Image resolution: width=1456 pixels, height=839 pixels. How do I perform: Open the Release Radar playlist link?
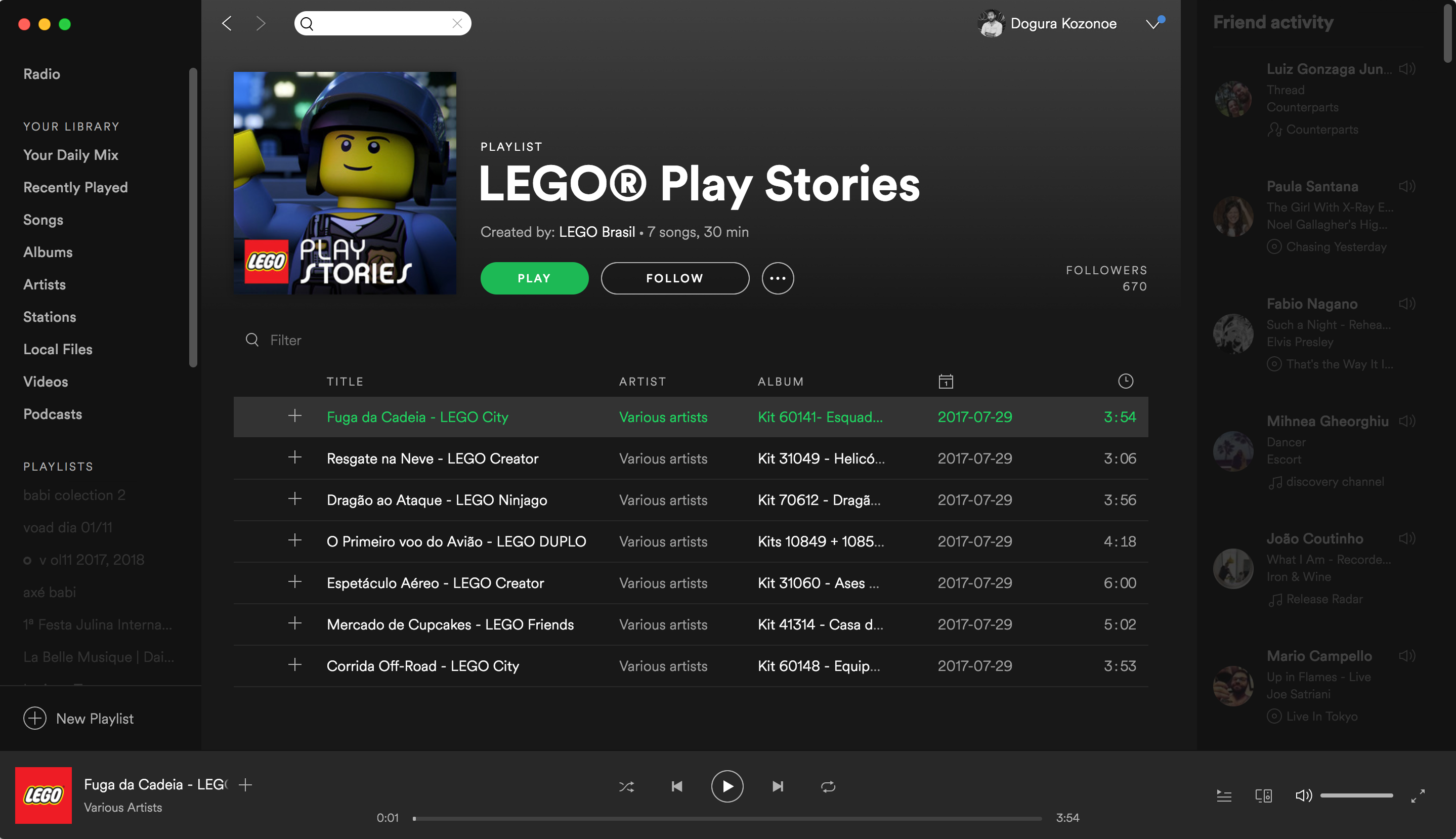point(1324,599)
